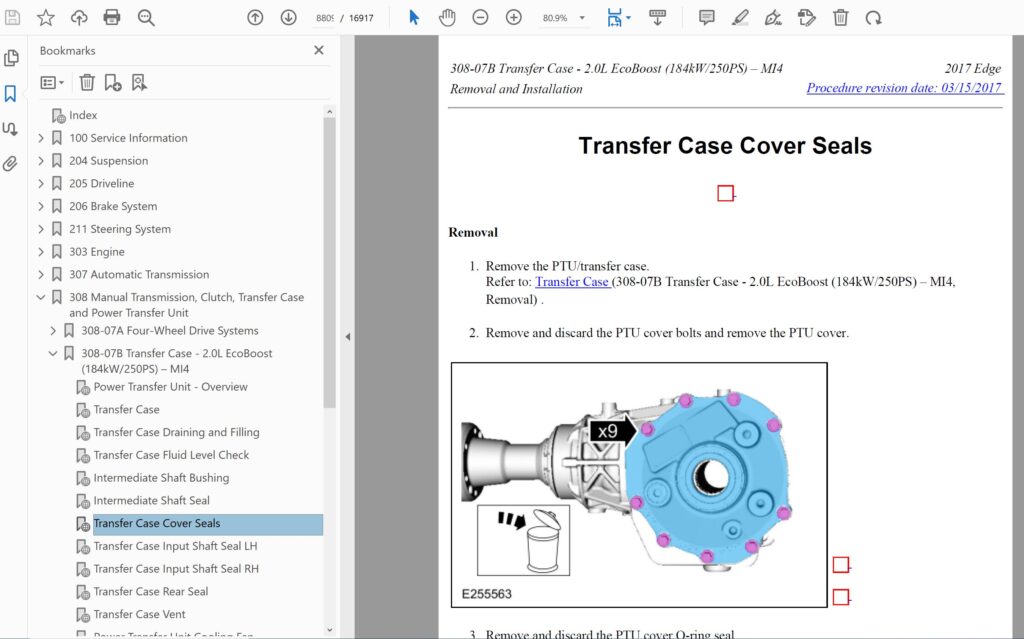Click the page number input field
This screenshot has height=639, width=1024.
tap(325, 18)
